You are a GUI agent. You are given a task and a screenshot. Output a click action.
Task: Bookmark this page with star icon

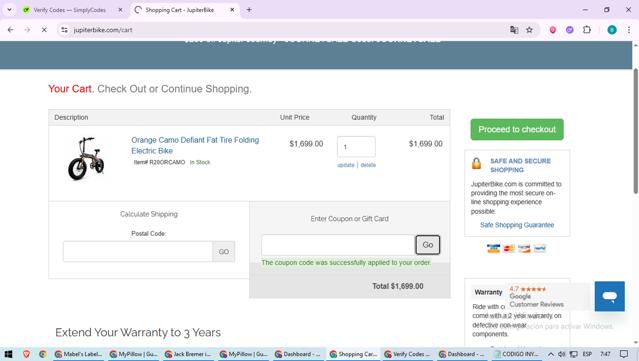point(529,30)
